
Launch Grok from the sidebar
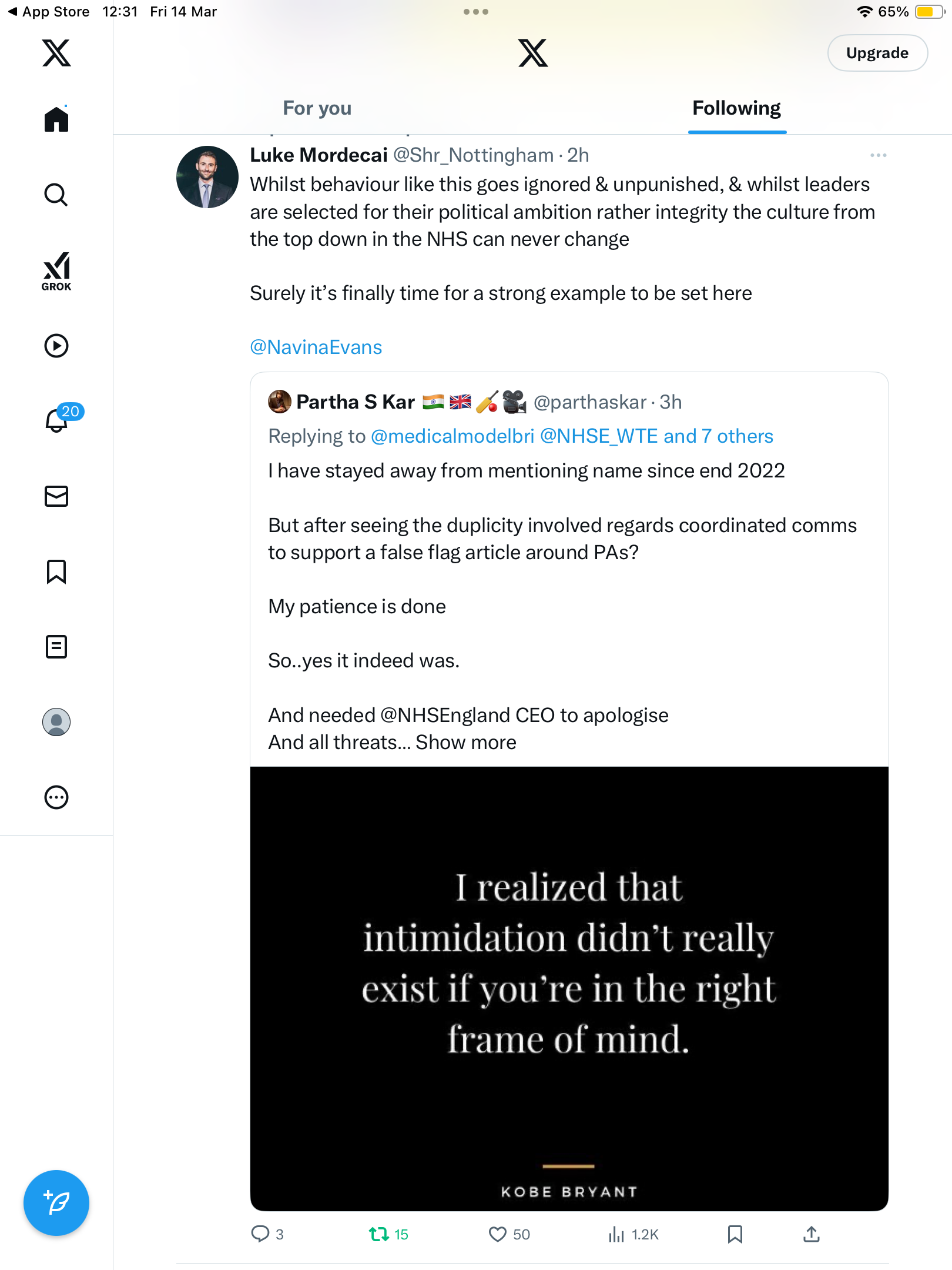pos(56,272)
